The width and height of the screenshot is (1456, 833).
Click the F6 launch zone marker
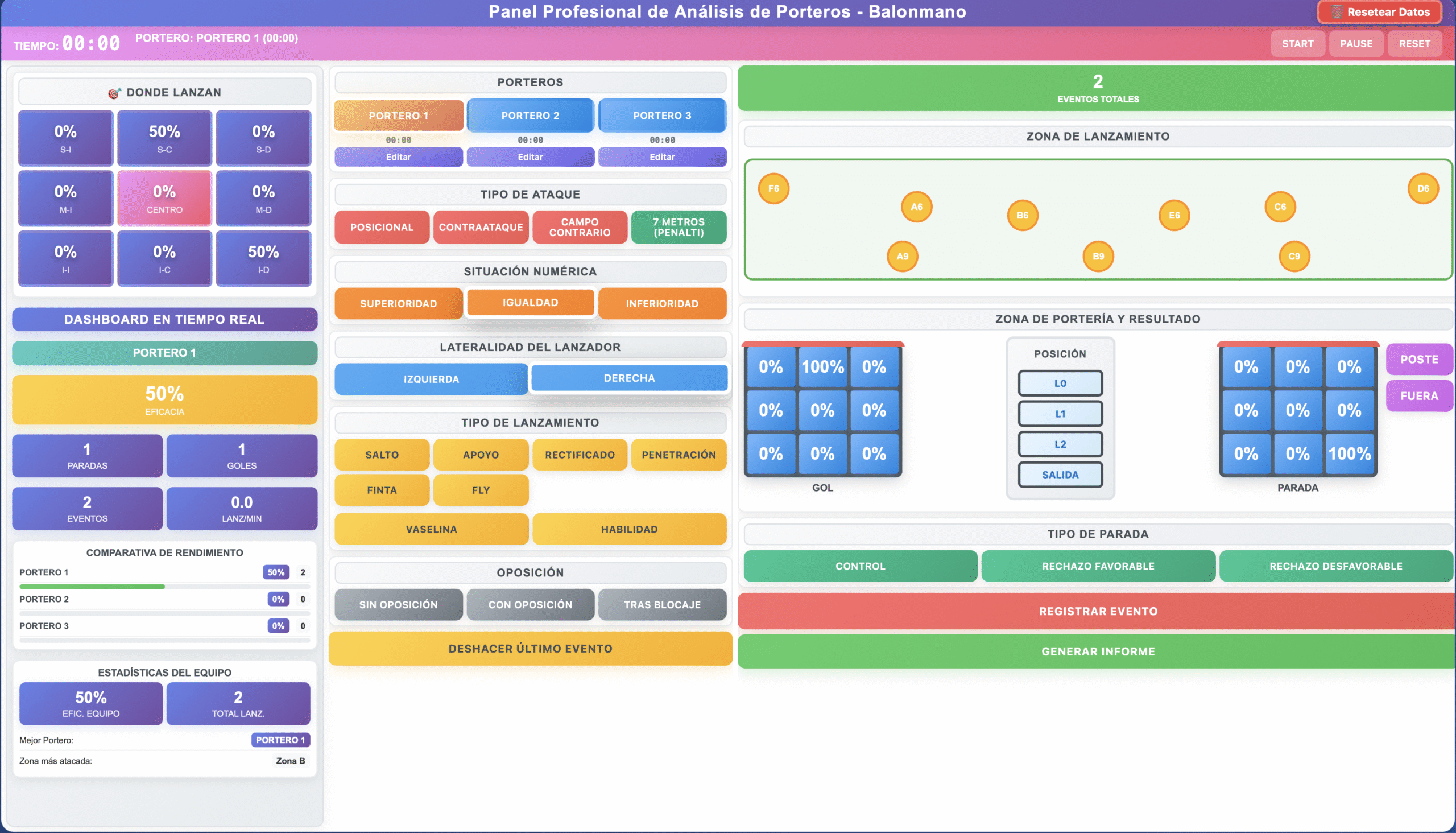[773, 189]
